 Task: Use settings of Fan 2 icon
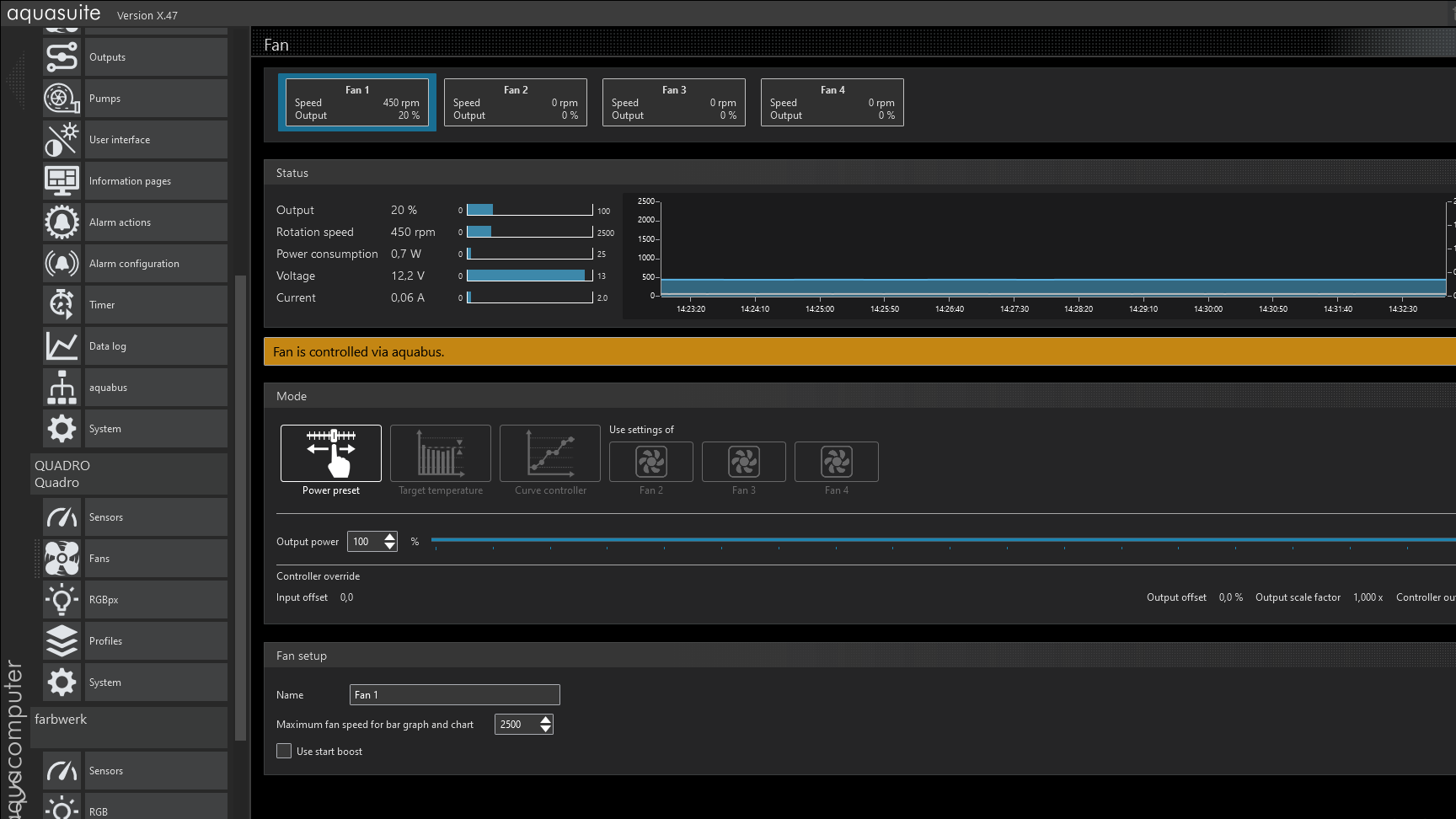[x=650, y=462]
